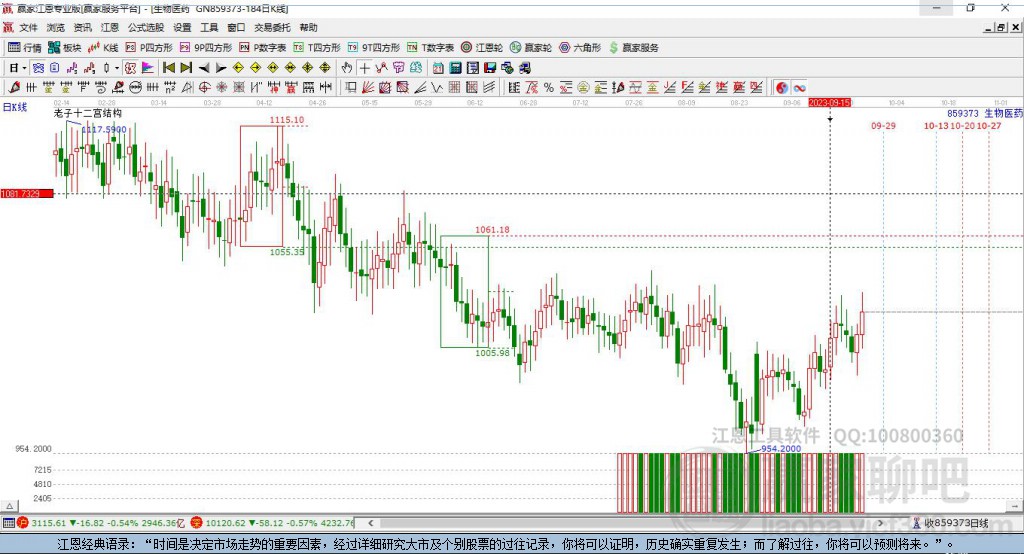
Task: Click the 日K线 chart label
Action: click(15, 107)
